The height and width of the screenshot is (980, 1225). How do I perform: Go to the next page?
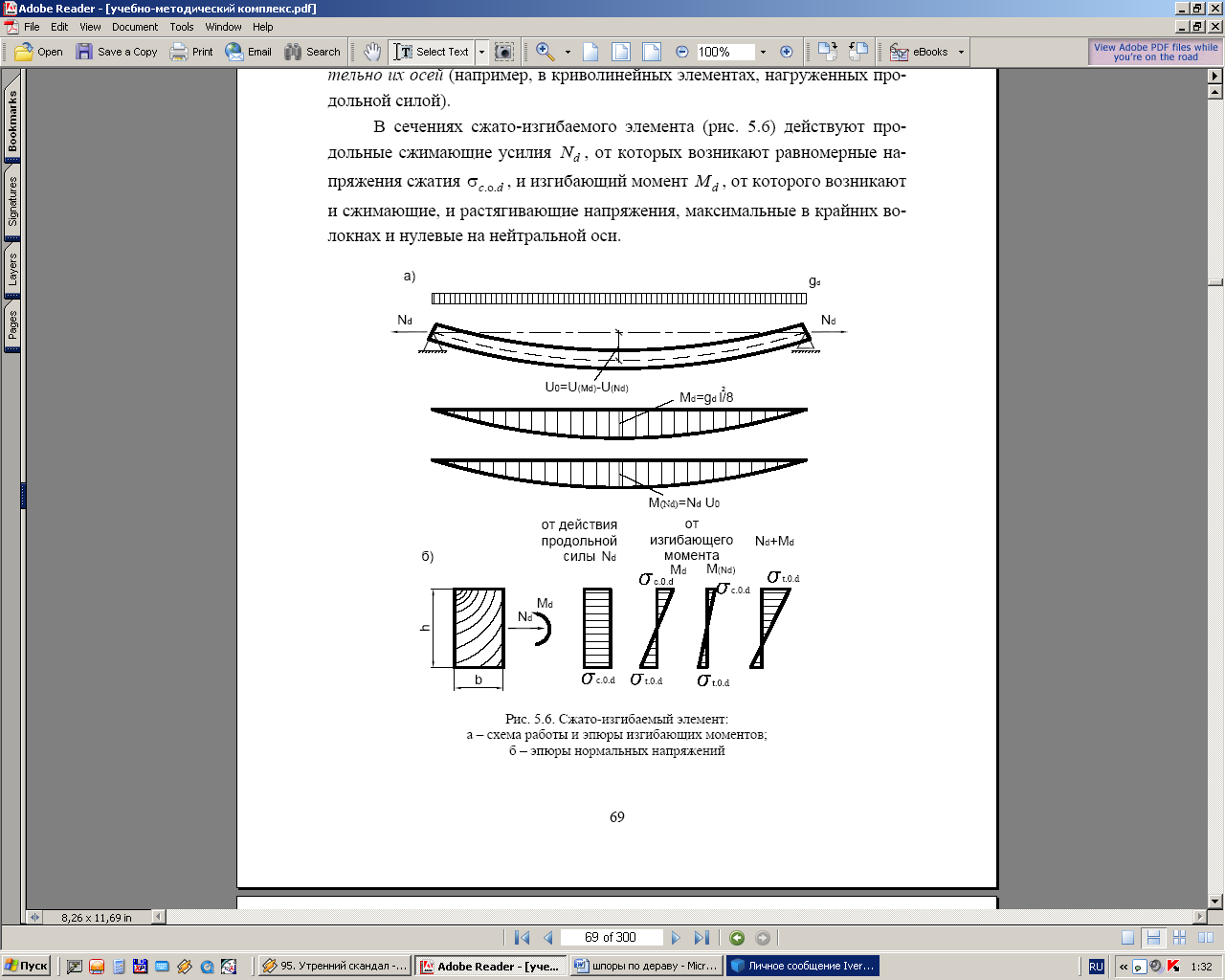pyautogui.click(x=676, y=938)
